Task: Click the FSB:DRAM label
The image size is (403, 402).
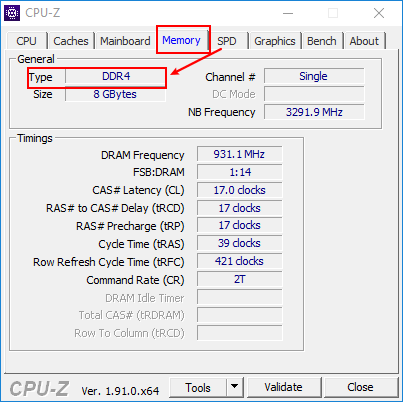Action: (158, 172)
